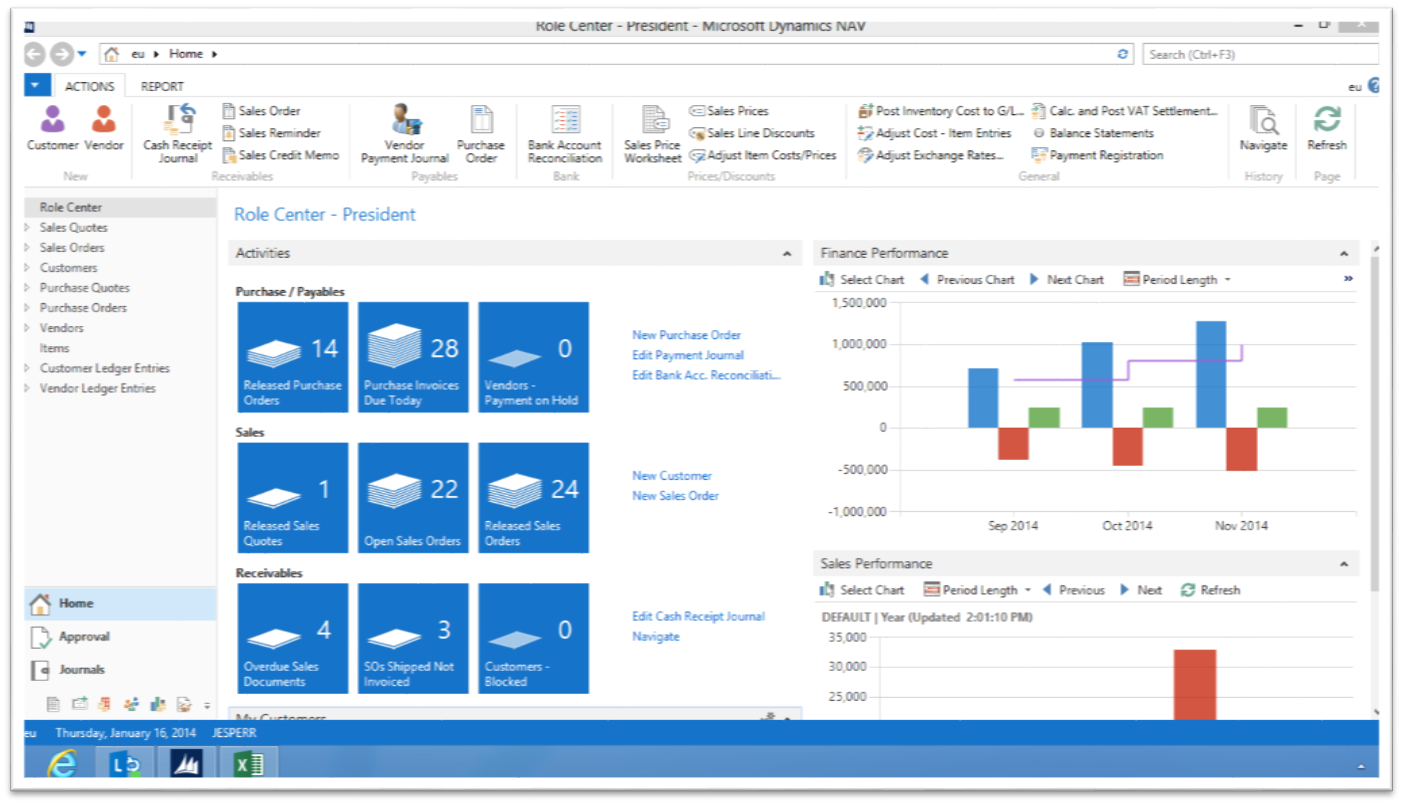Image resolution: width=1403 pixels, height=805 pixels.
Task: Select Items in navigation pane
Action: [54, 348]
